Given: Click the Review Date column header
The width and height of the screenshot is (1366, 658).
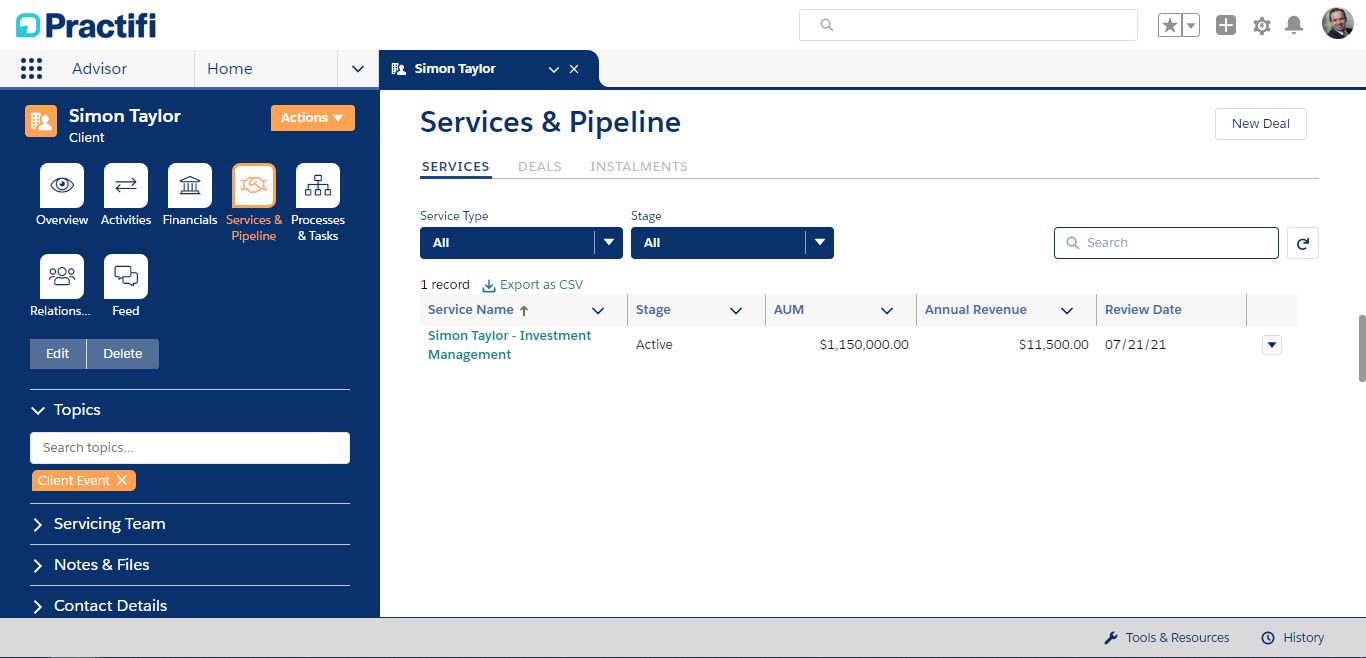Looking at the screenshot, I should 1143,310.
